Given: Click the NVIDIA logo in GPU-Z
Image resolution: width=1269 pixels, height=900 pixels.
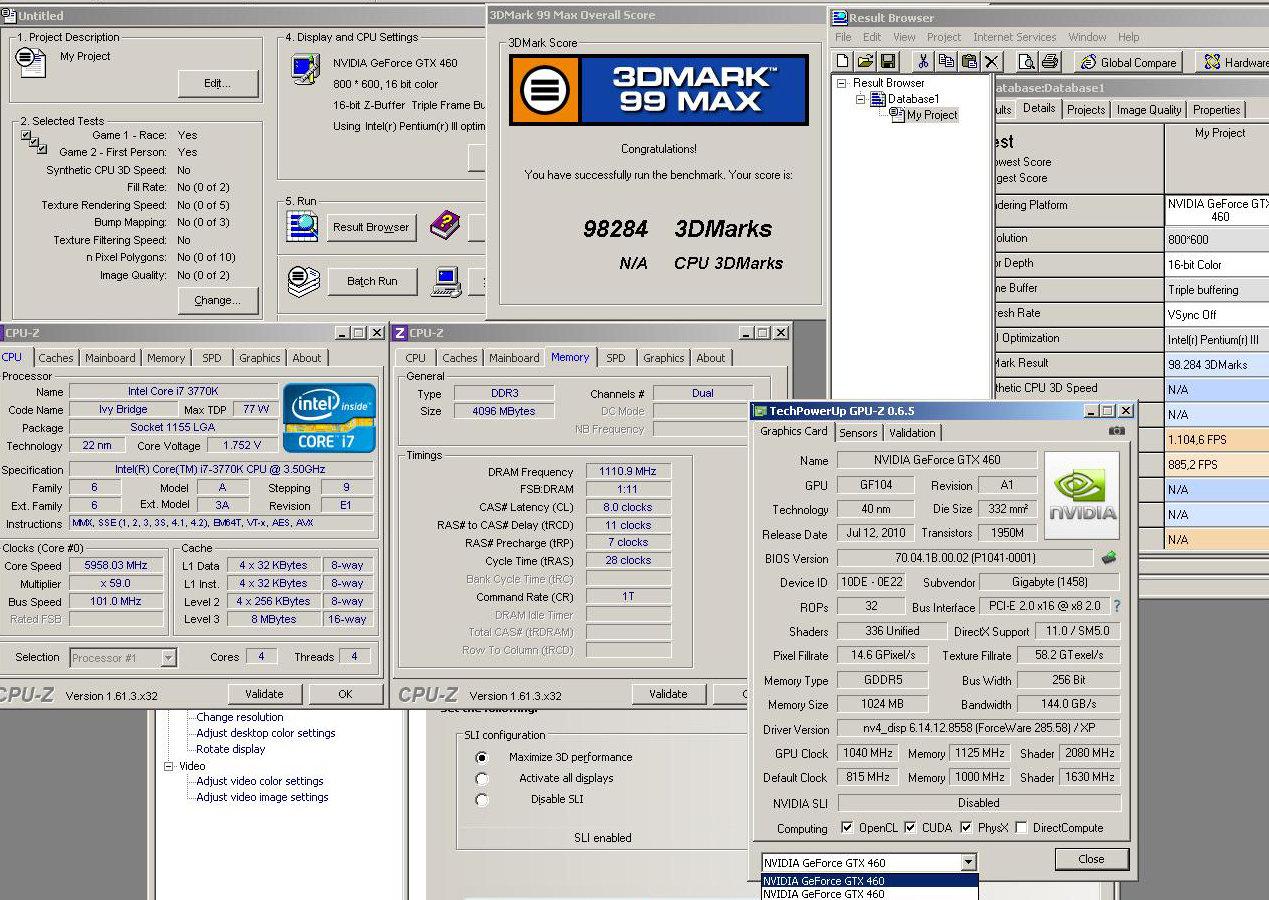Looking at the screenshot, I should click(x=1082, y=495).
